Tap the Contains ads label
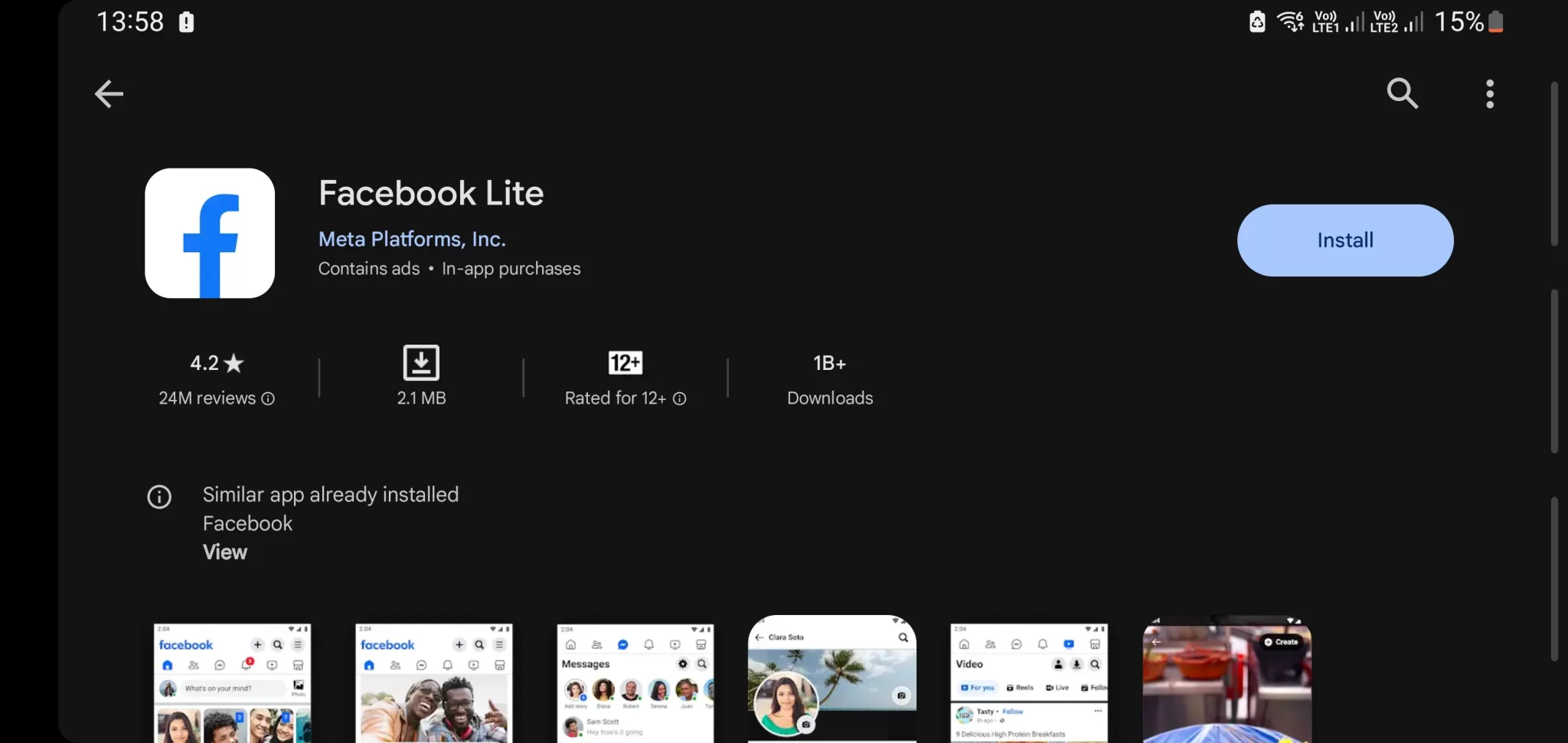Screen dimensions: 1568x743 point(369,269)
